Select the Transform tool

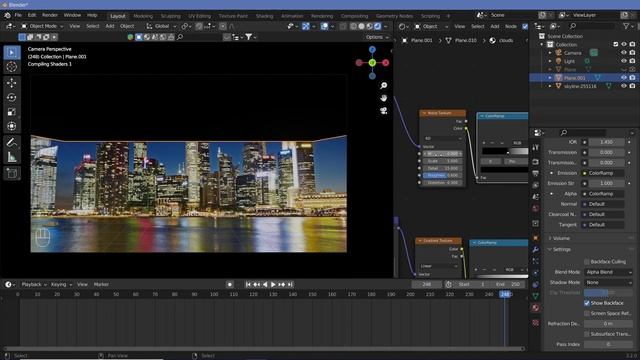tap(11, 126)
